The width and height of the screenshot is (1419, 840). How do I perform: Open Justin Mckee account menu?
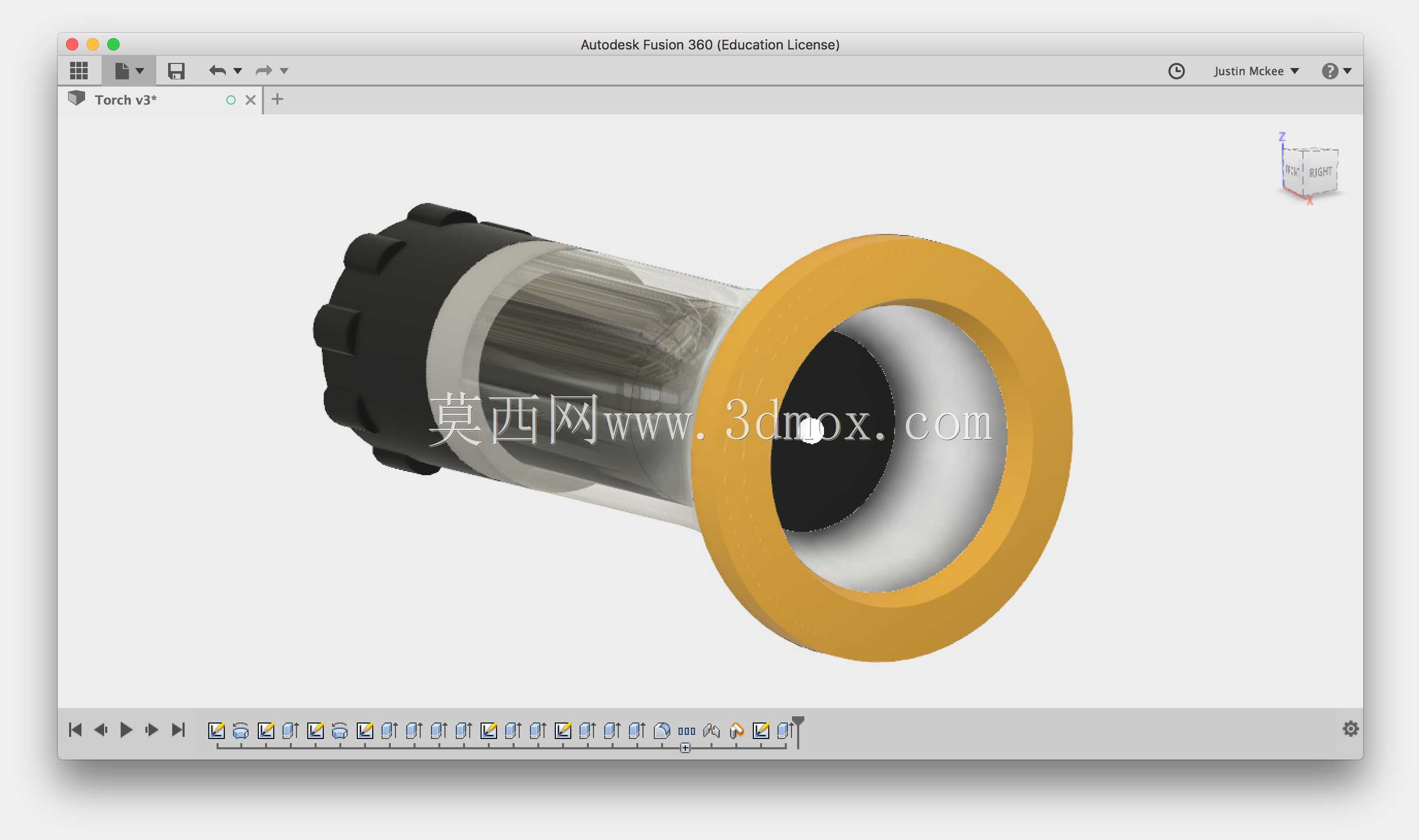pyautogui.click(x=1256, y=71)
